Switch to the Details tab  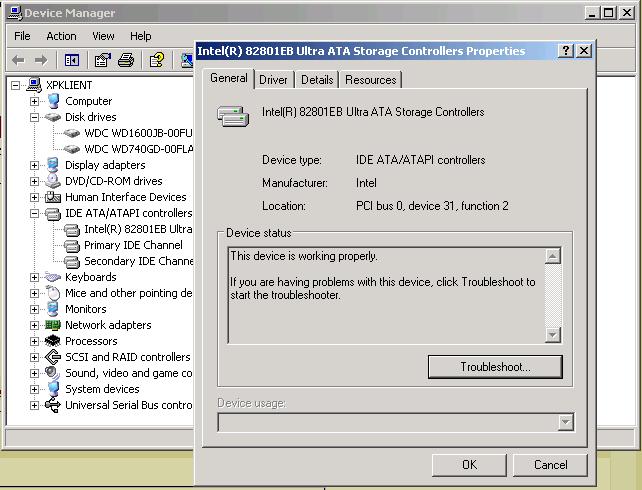317,80
